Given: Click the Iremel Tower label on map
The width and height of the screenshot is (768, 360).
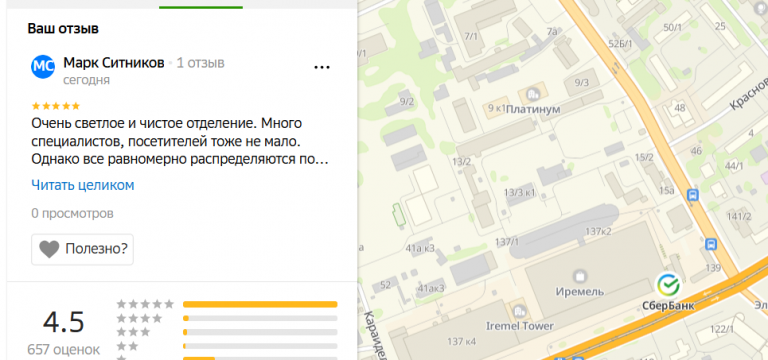Looking at the screenshot, I should (520, 326).
